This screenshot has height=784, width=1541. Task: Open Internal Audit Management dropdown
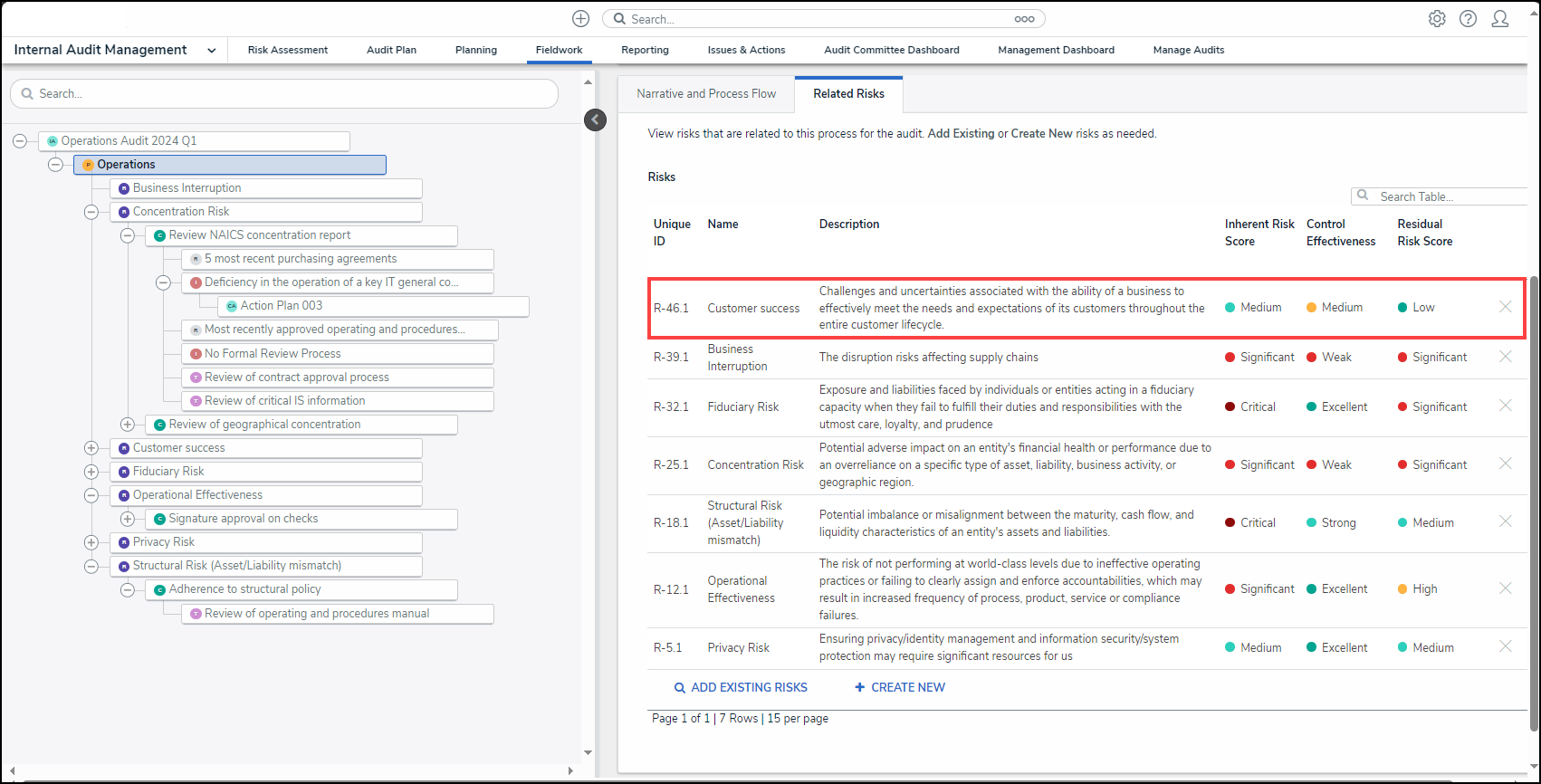pos(211,51)
